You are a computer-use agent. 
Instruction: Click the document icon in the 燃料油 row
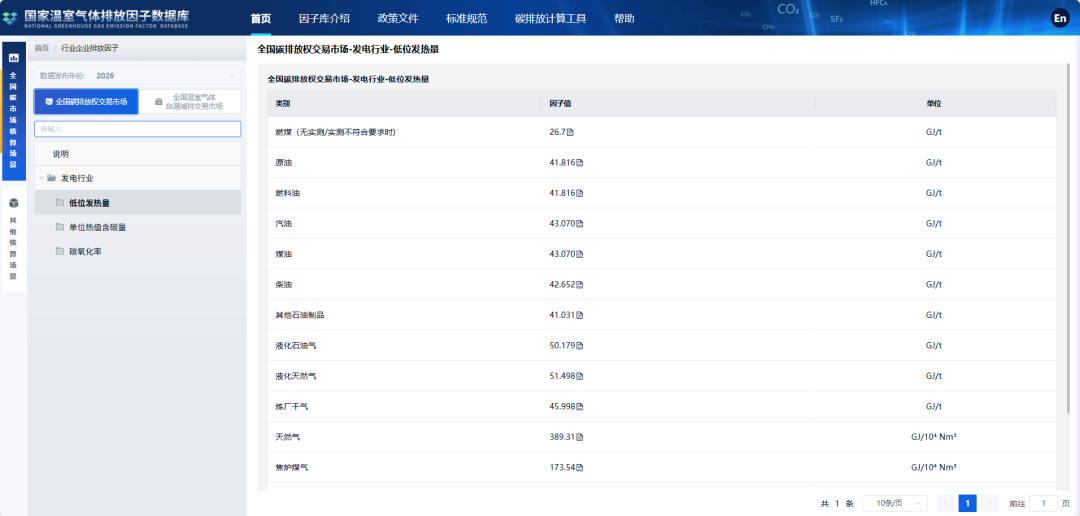point(580,194)
